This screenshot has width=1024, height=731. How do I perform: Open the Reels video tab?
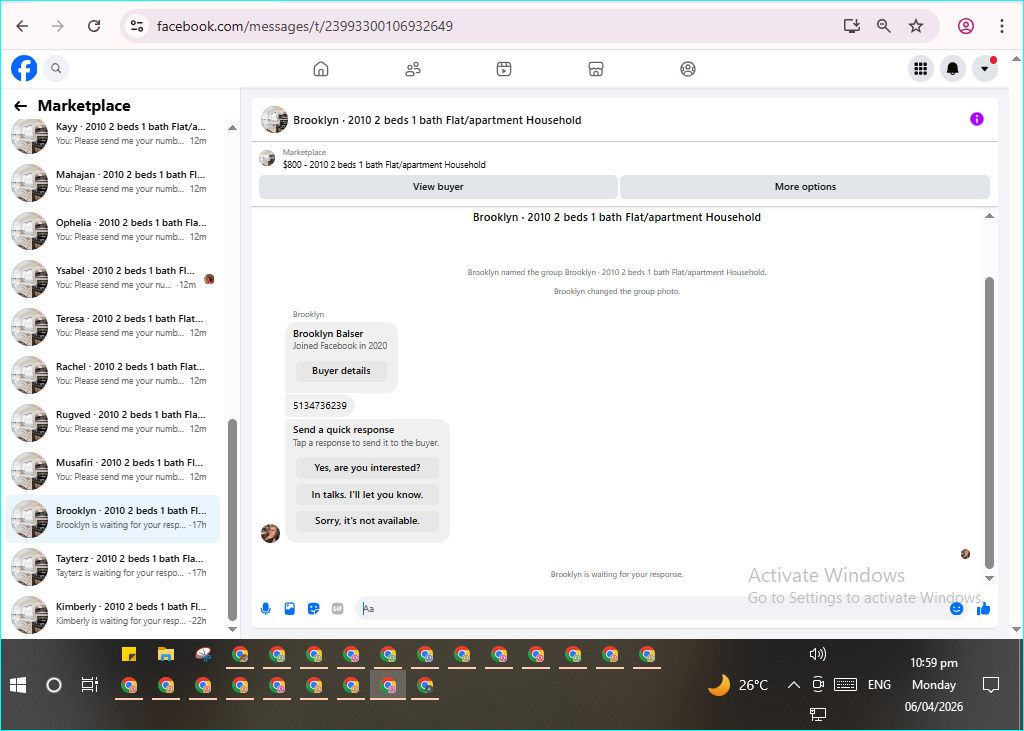(x=504, y=69)
